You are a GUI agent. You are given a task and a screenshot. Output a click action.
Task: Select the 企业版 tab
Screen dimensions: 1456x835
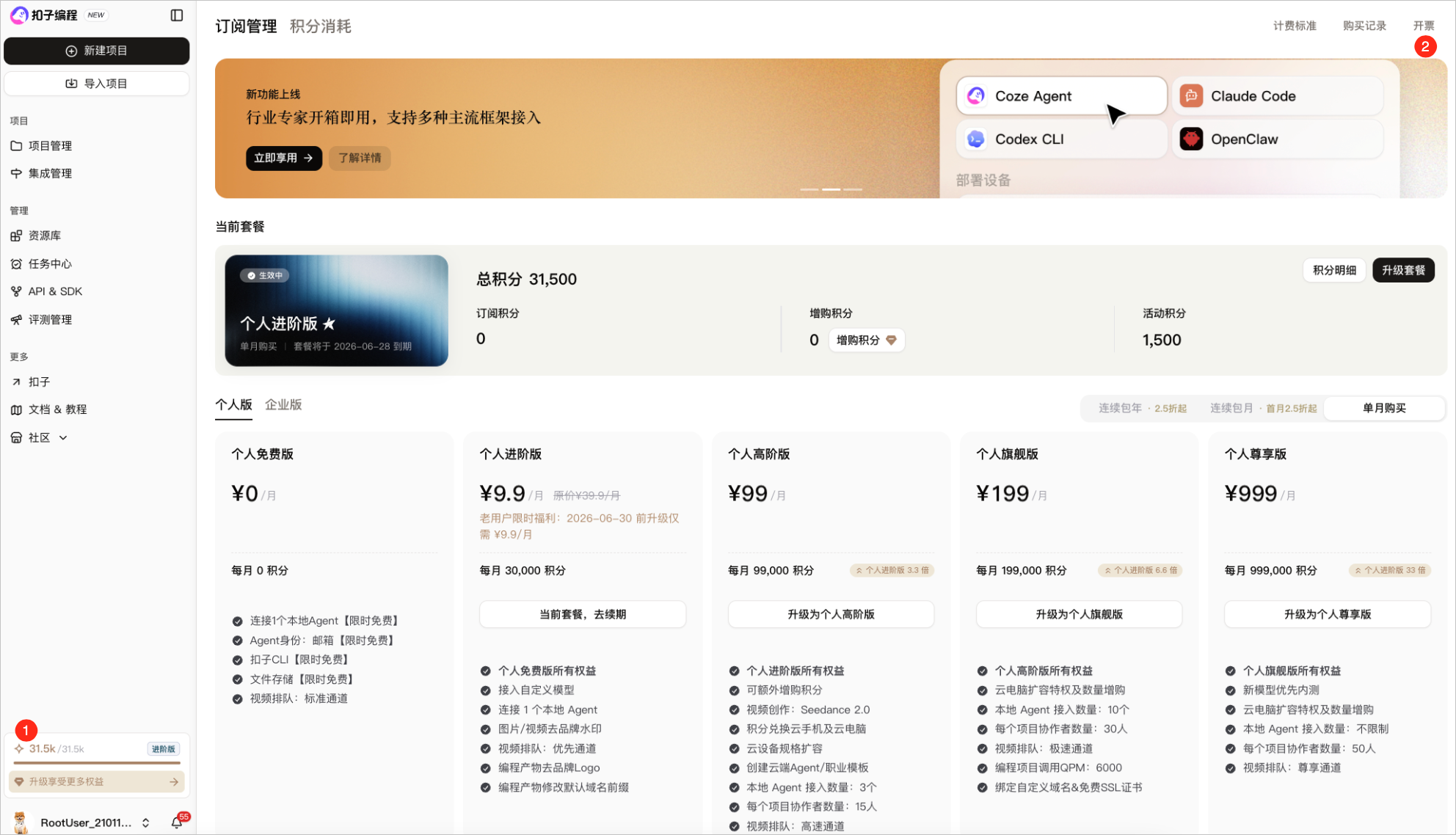click(x=283, y=405)
